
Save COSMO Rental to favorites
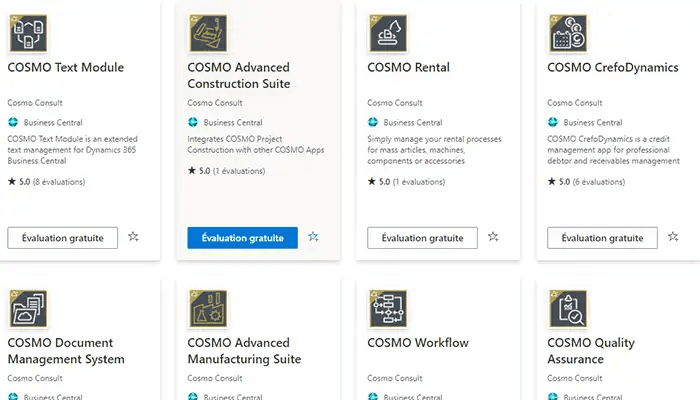[x=493, y=237]
